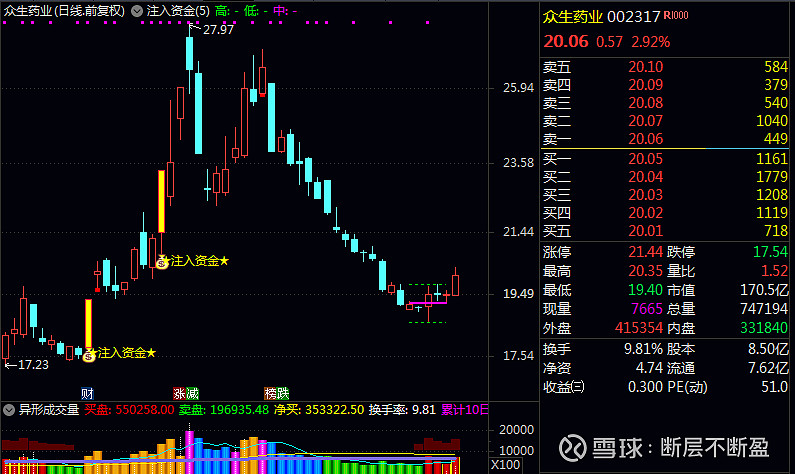Select the 买五 price 20.01
795x474 pixels.
(645, 231)
